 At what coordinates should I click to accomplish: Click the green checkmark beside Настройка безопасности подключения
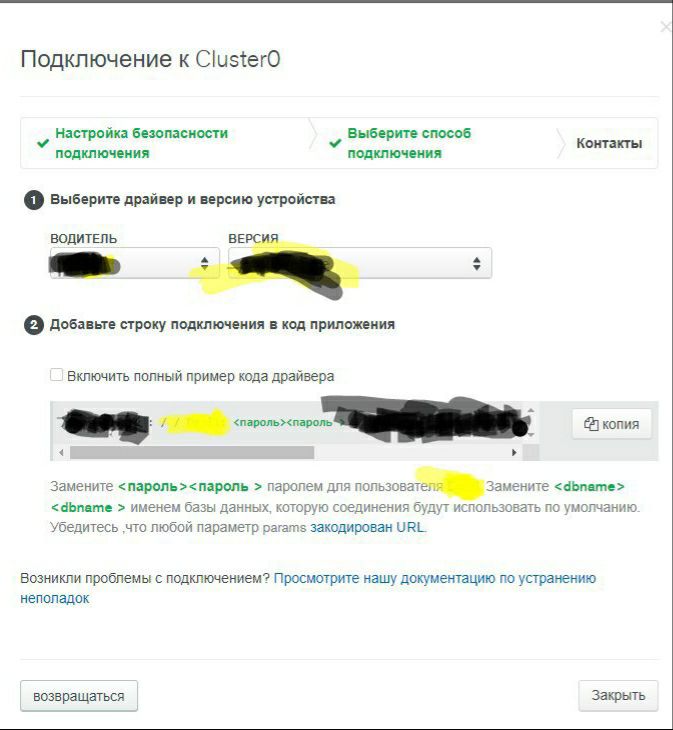point(43,142)
